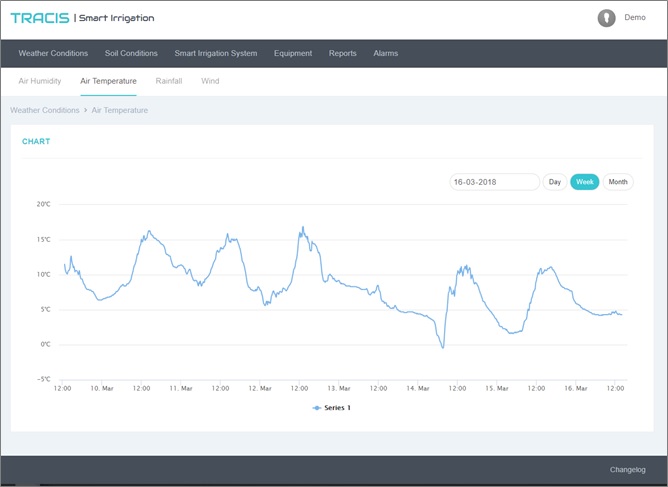Click the 10. Mar x-axis label

click(102, 389)
